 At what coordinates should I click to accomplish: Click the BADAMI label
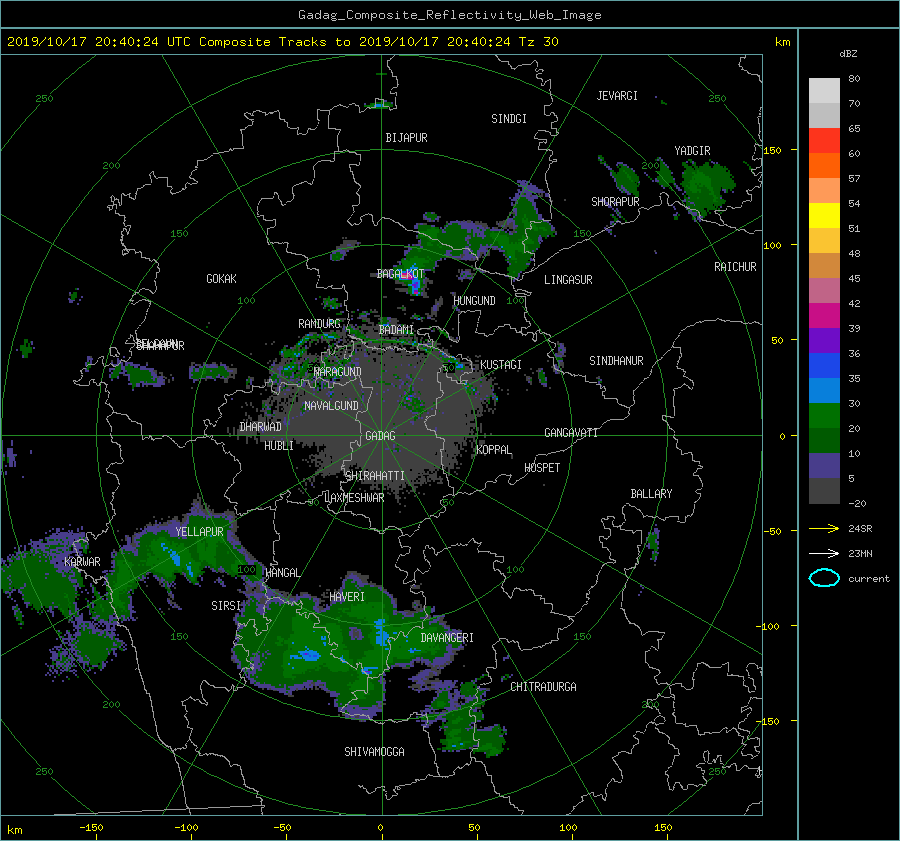tap(396, 330)
